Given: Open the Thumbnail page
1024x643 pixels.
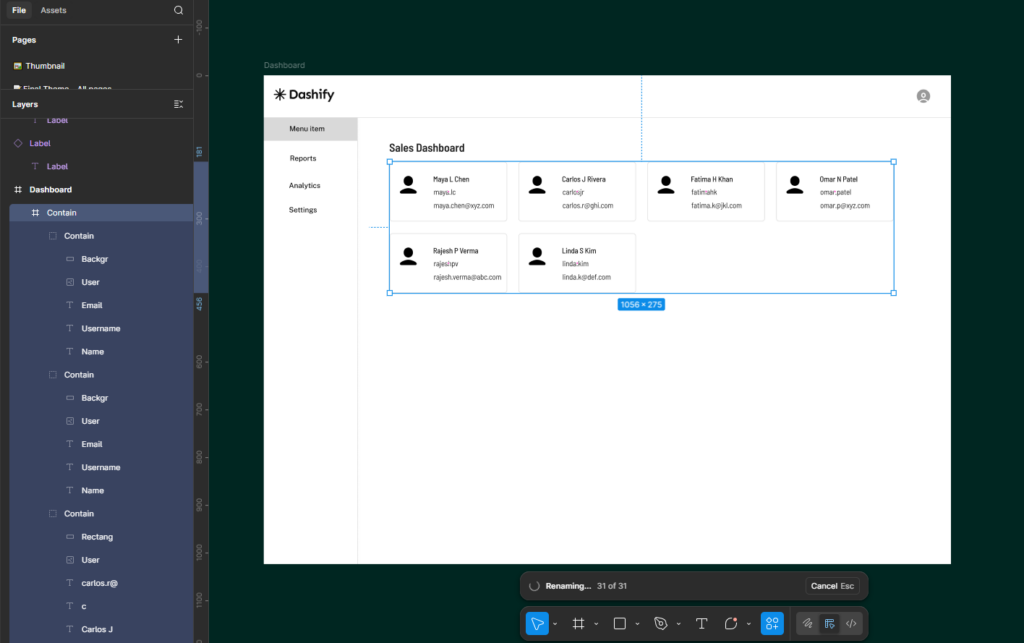Looking at the screenshot, I should coord(45,66).
